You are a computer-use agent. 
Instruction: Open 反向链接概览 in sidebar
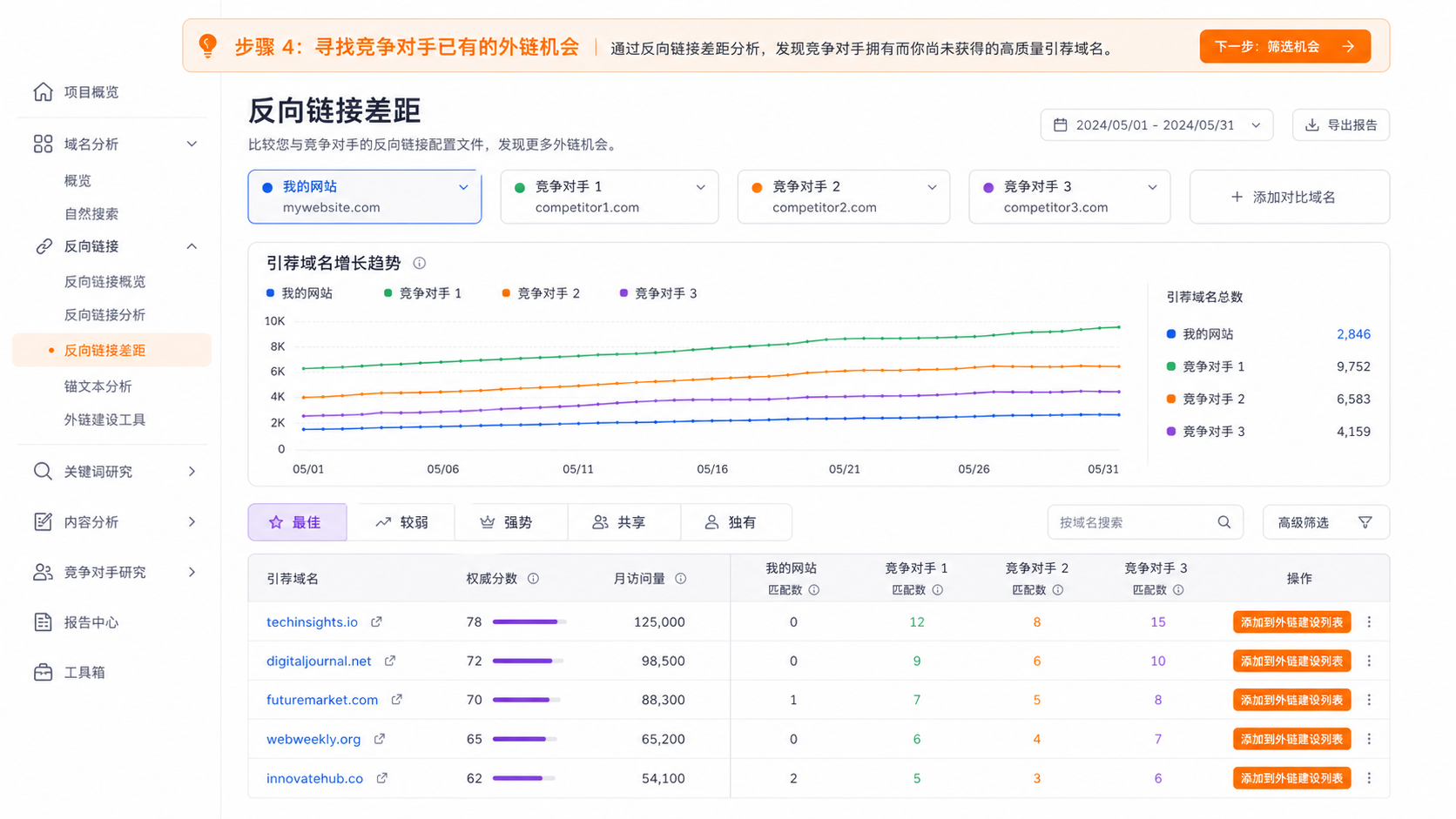click(x=105, y=282)
